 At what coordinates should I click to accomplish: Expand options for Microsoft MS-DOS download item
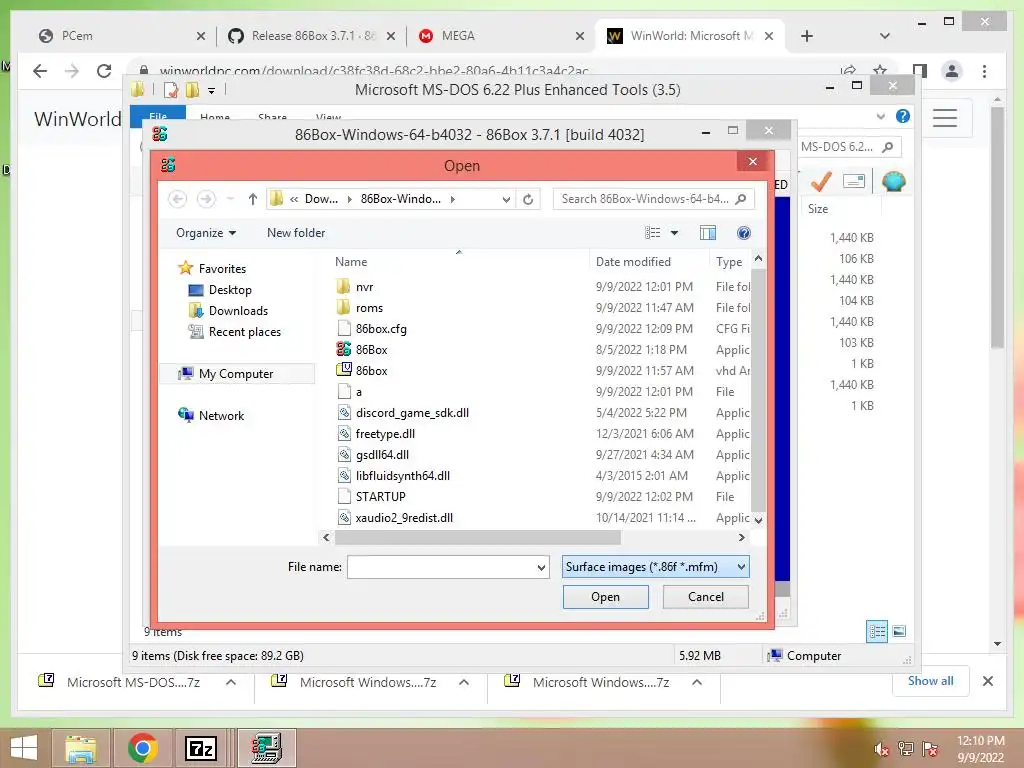point(231,682)
